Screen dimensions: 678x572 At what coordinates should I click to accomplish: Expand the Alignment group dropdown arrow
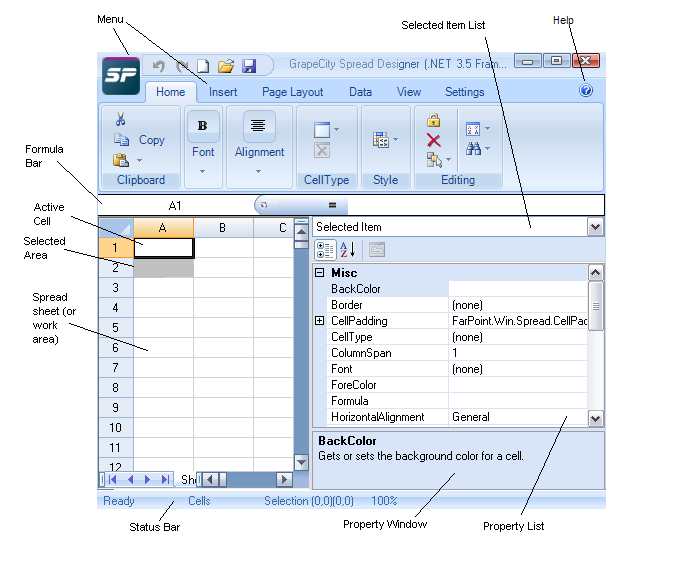[258, 171]
